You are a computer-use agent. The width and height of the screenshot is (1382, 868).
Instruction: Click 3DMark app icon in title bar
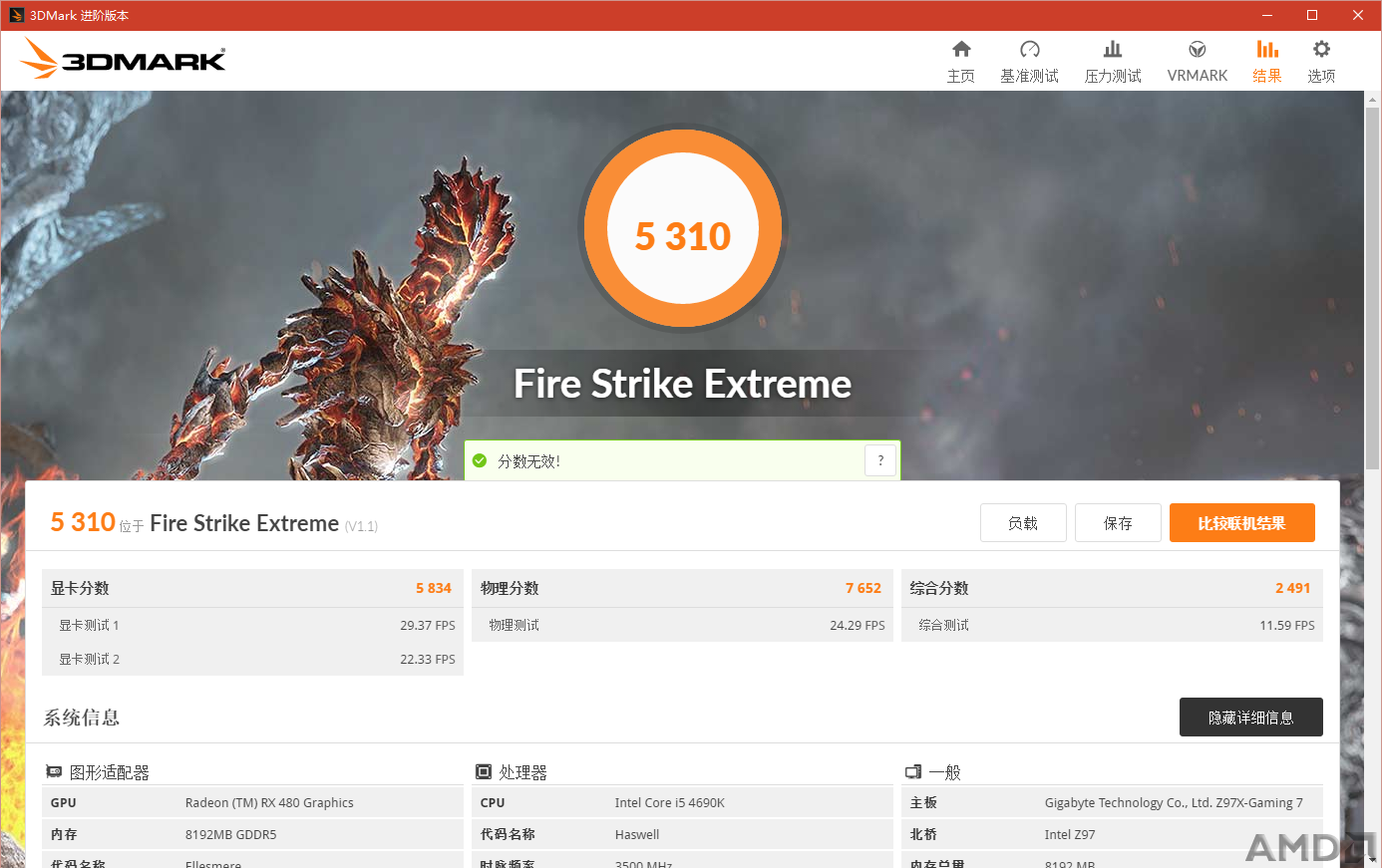[x=16, y=15]
